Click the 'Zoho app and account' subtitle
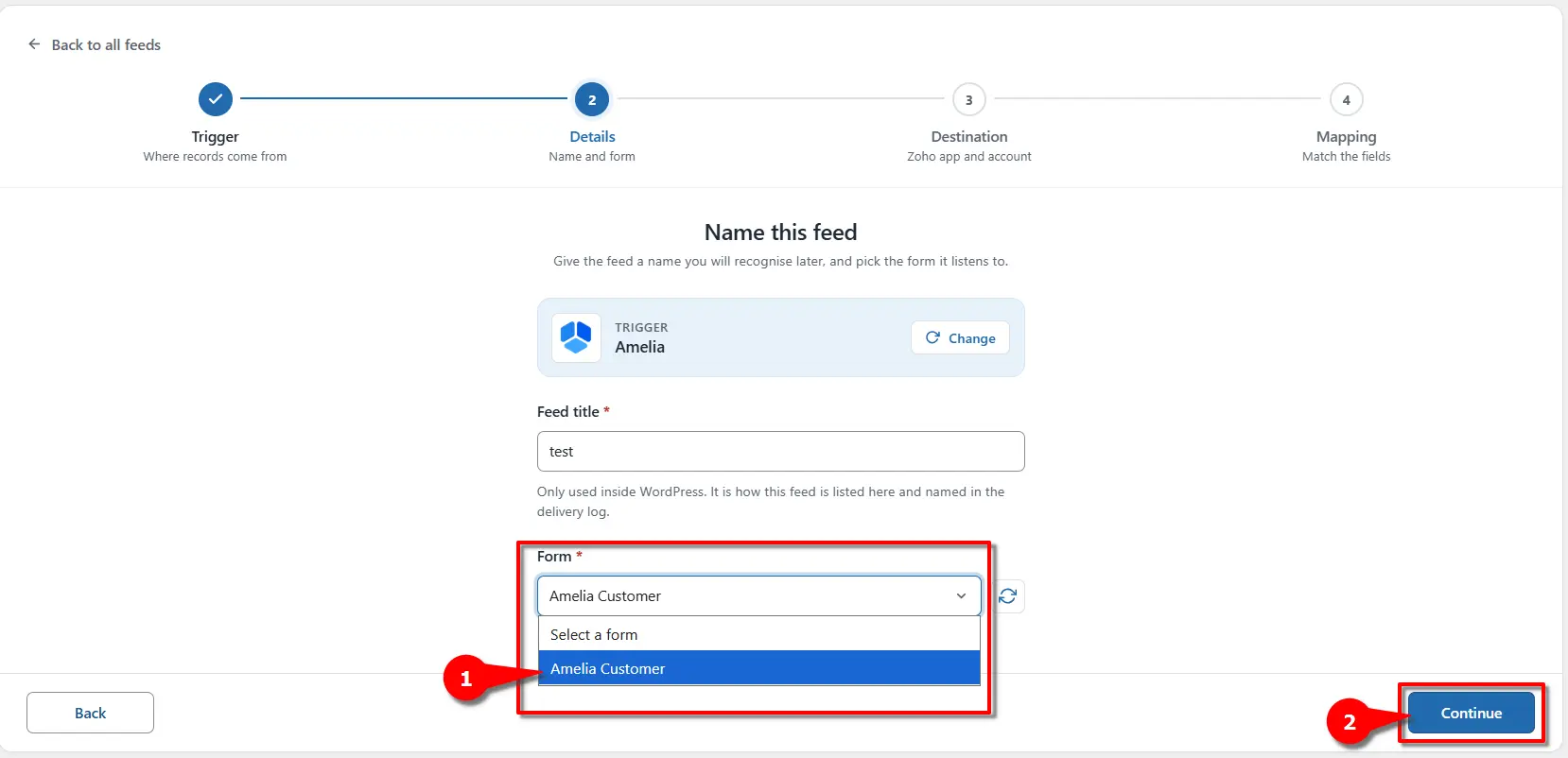Screen dimensions: 1568x758 point(969,157)
